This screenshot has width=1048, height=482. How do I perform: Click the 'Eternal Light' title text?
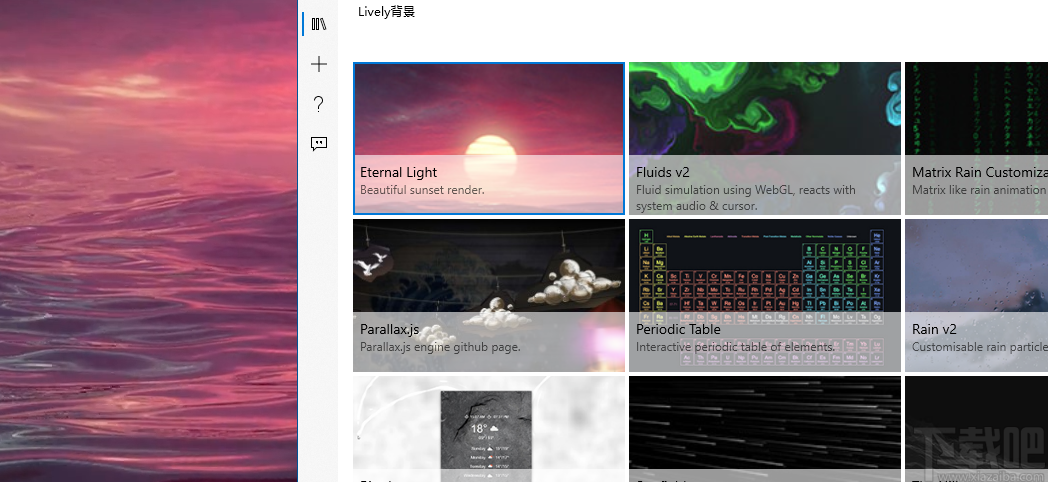pos(398,172)
